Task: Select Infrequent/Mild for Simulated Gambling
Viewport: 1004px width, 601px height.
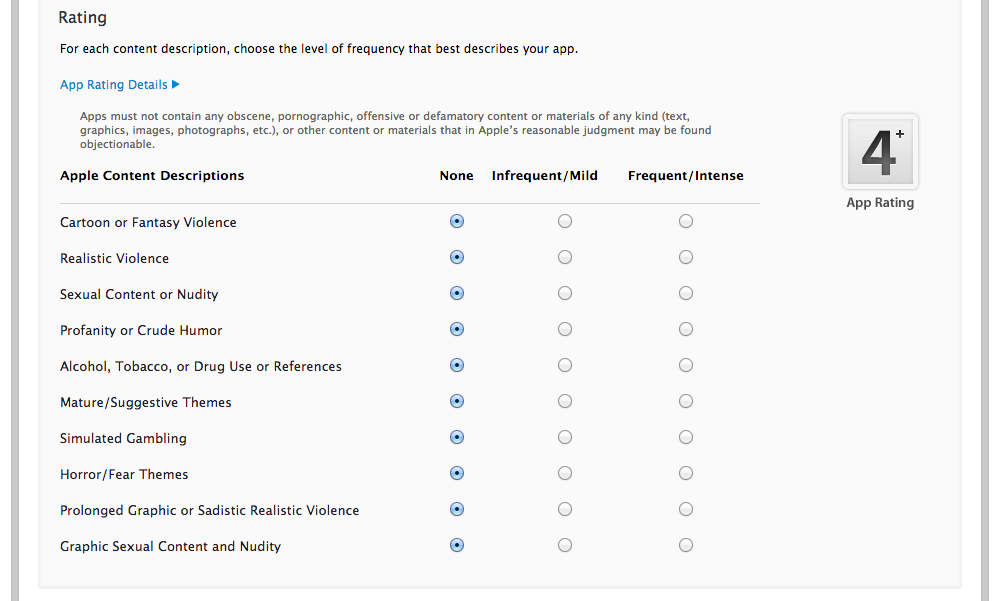Action: 565,437
